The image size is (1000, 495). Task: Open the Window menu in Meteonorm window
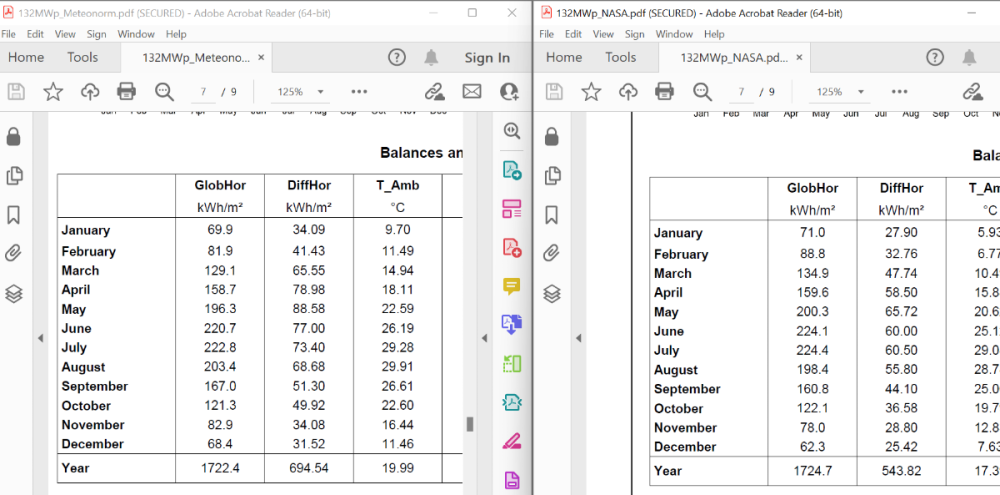tap(136, 34)
